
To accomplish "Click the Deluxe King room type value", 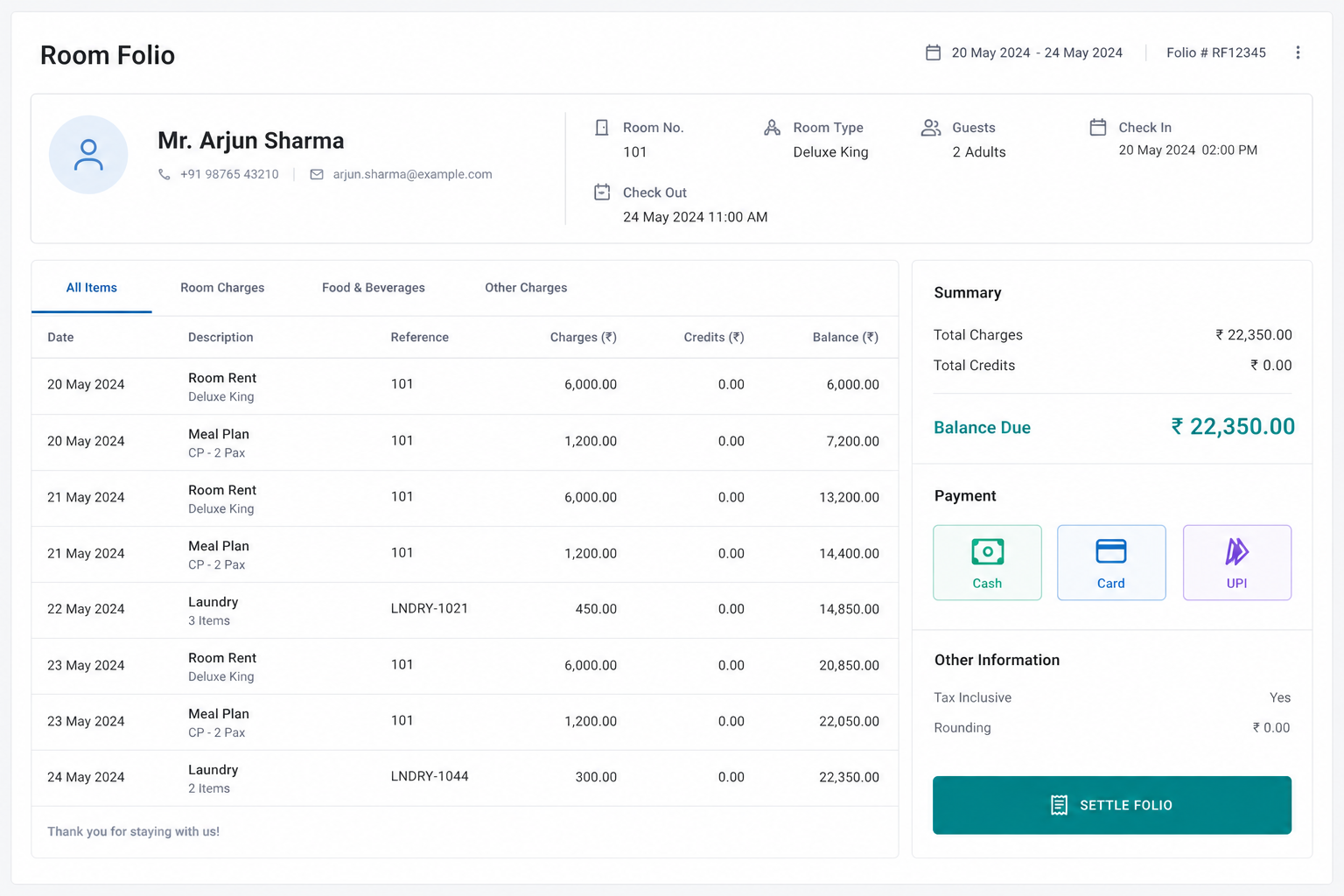I will coord(830,152).
